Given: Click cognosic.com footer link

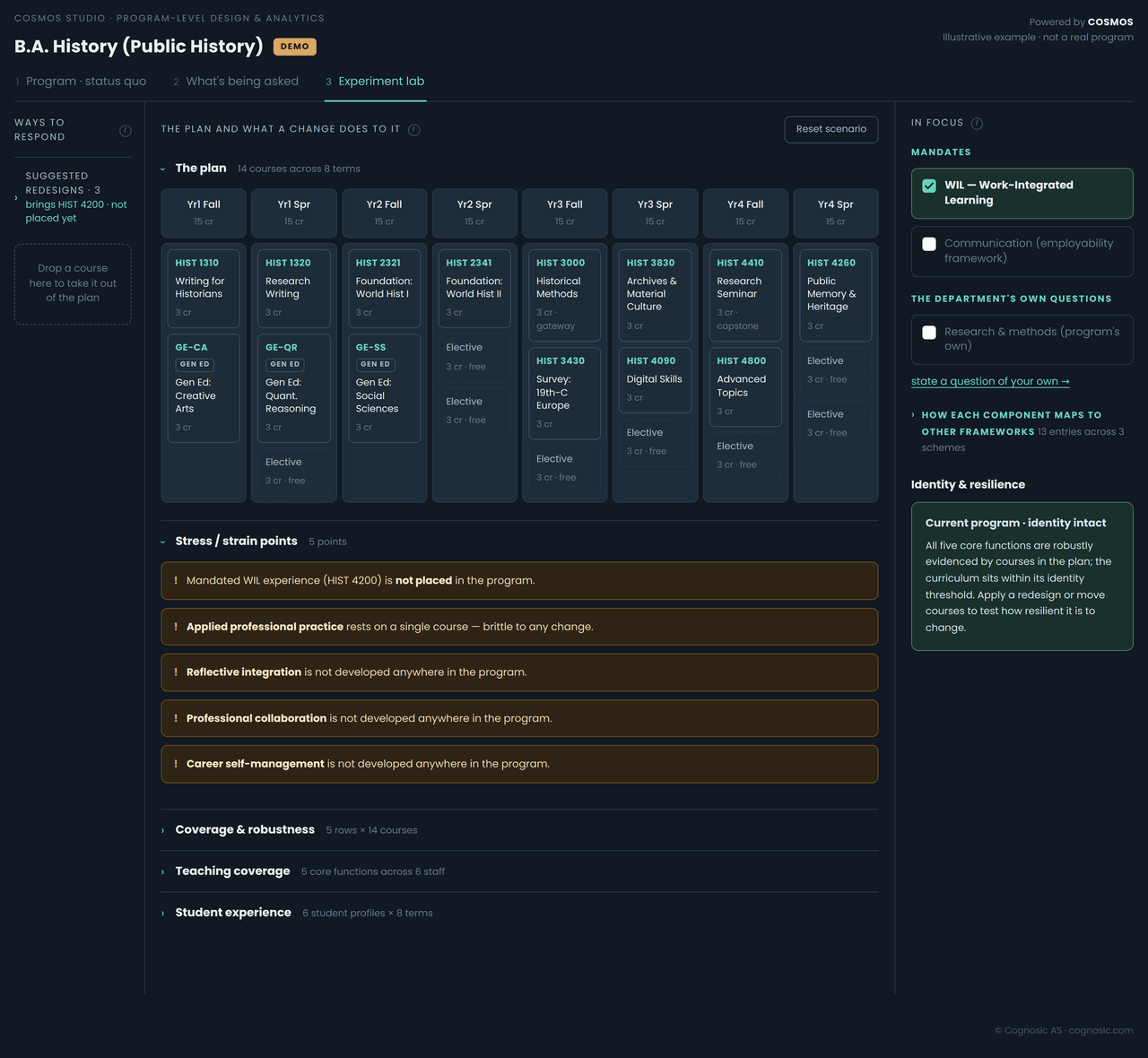Looking at the screenshot, I should click(x=1100, y=1030).
